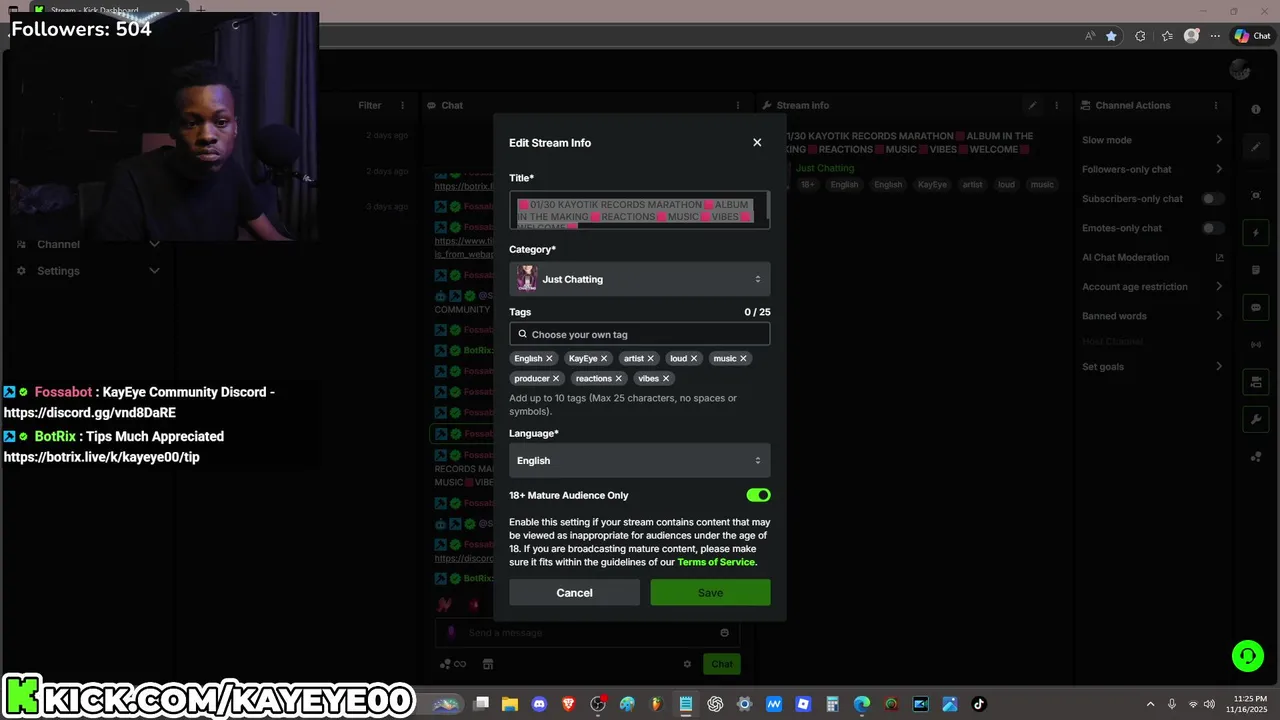
Task: Click the broadcast signal icon in right sidebar
Action: coord(1256,345)
